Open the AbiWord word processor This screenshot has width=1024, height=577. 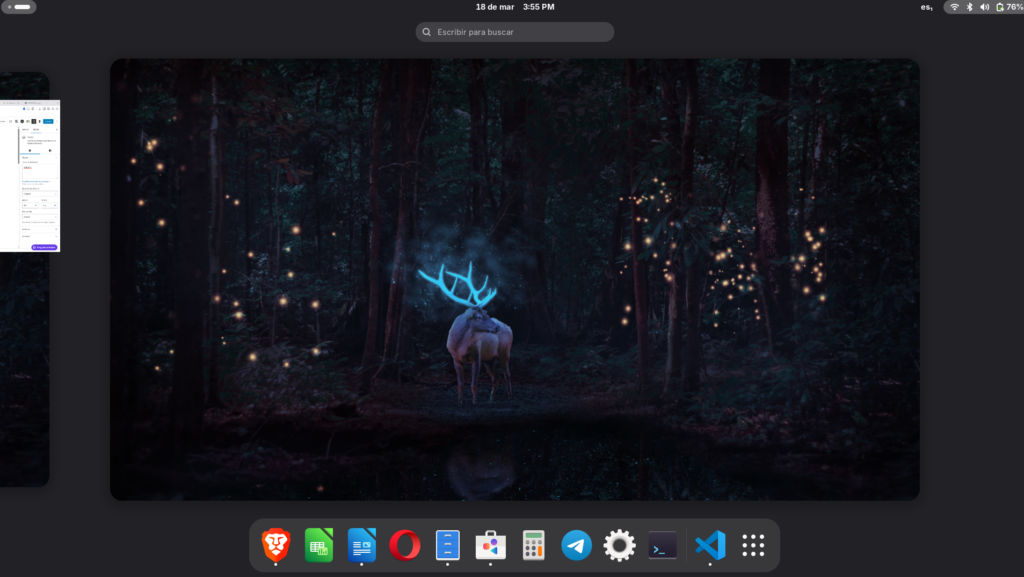pyautogui.click(x=361, y=546)
